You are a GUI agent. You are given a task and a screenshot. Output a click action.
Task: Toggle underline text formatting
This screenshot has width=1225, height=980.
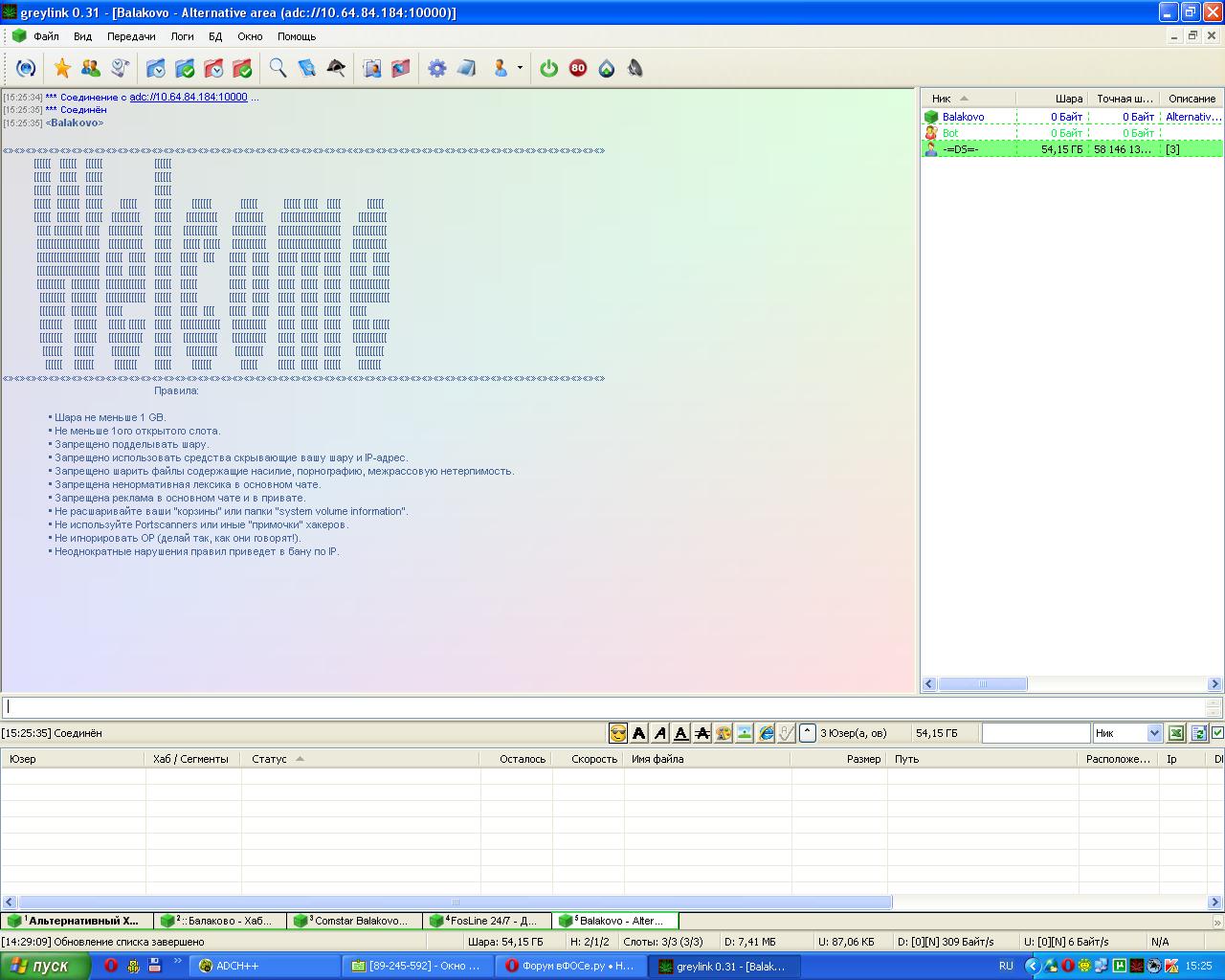(x=680, y=733)
